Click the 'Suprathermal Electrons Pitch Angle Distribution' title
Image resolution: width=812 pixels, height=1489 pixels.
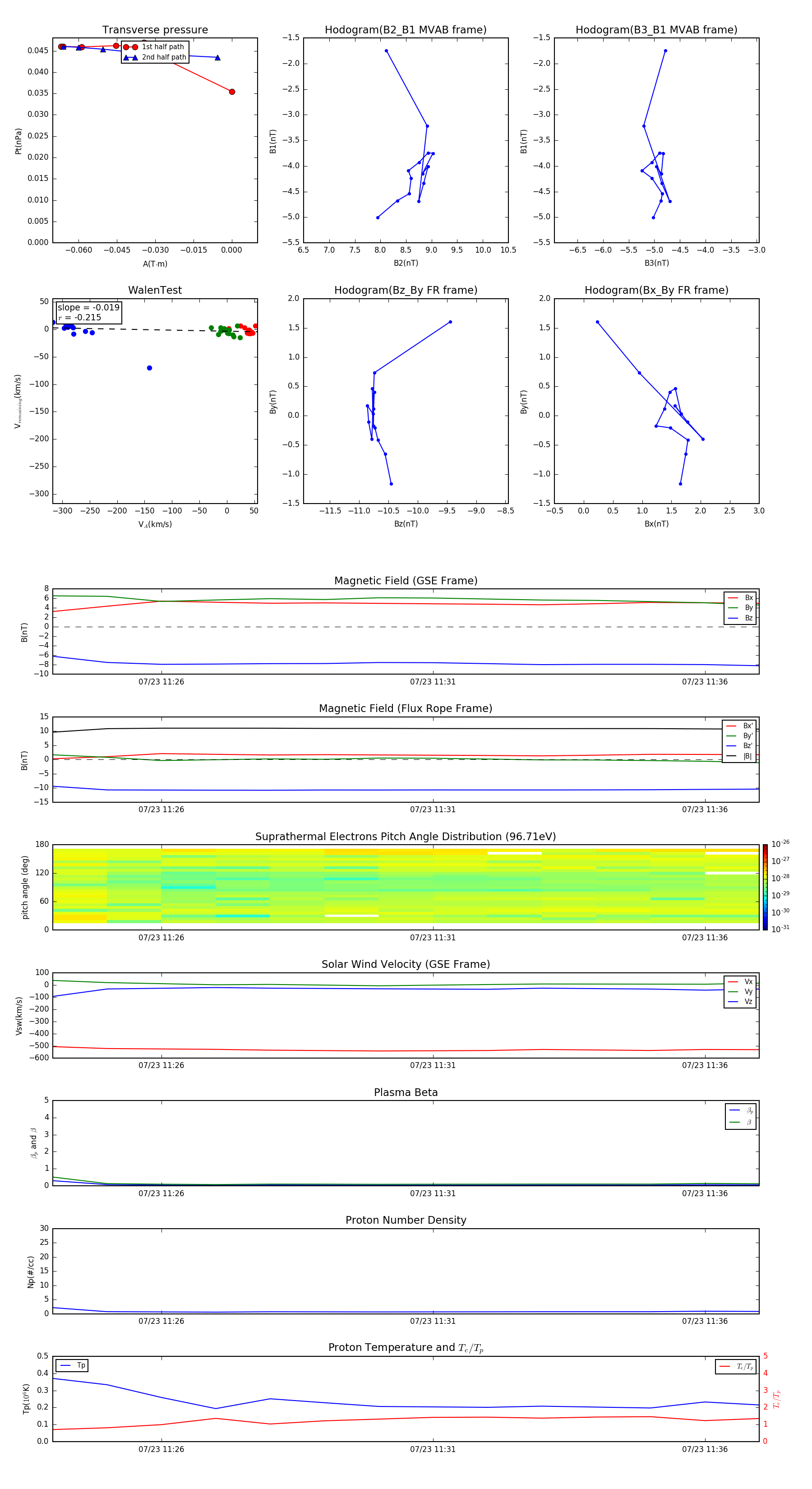coord(405,837)
